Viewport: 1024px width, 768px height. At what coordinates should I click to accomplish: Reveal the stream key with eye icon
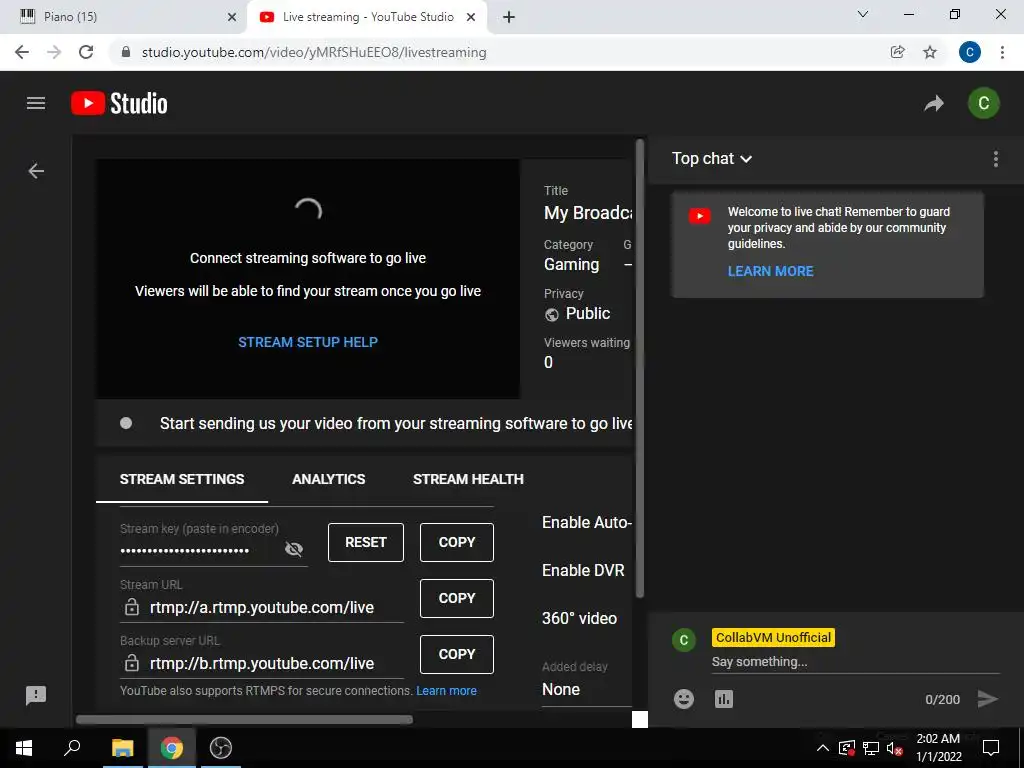tap(294, 549)
